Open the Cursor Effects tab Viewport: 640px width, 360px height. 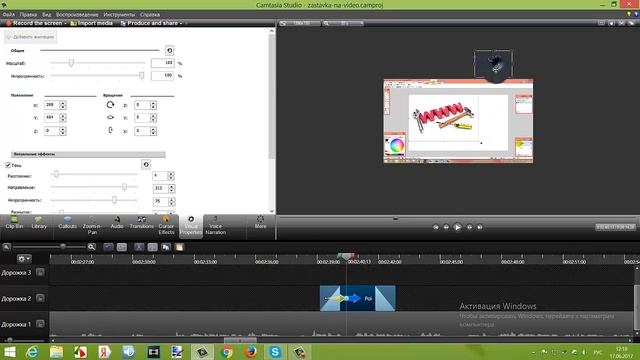(x=166, y=226)
